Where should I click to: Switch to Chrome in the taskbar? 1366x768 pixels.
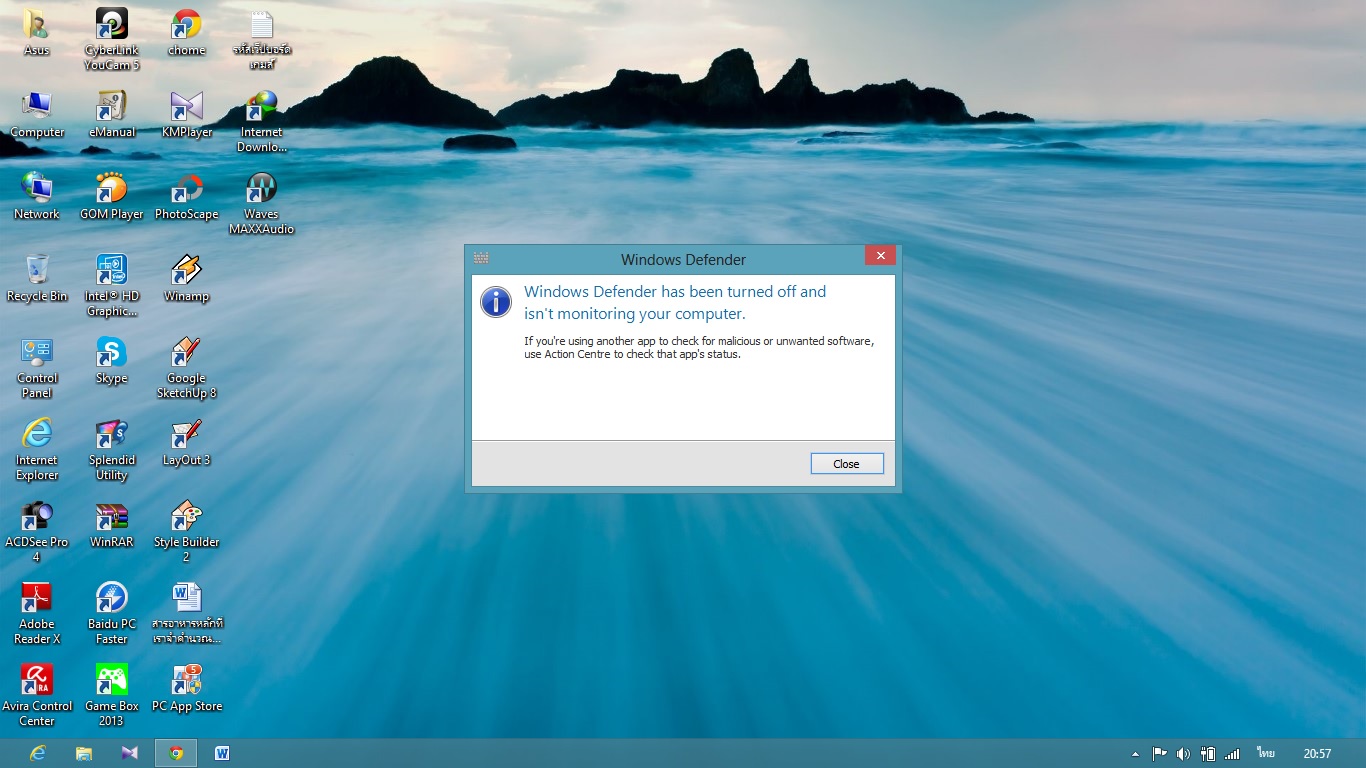pyautogui.click(x=176, y=753)
